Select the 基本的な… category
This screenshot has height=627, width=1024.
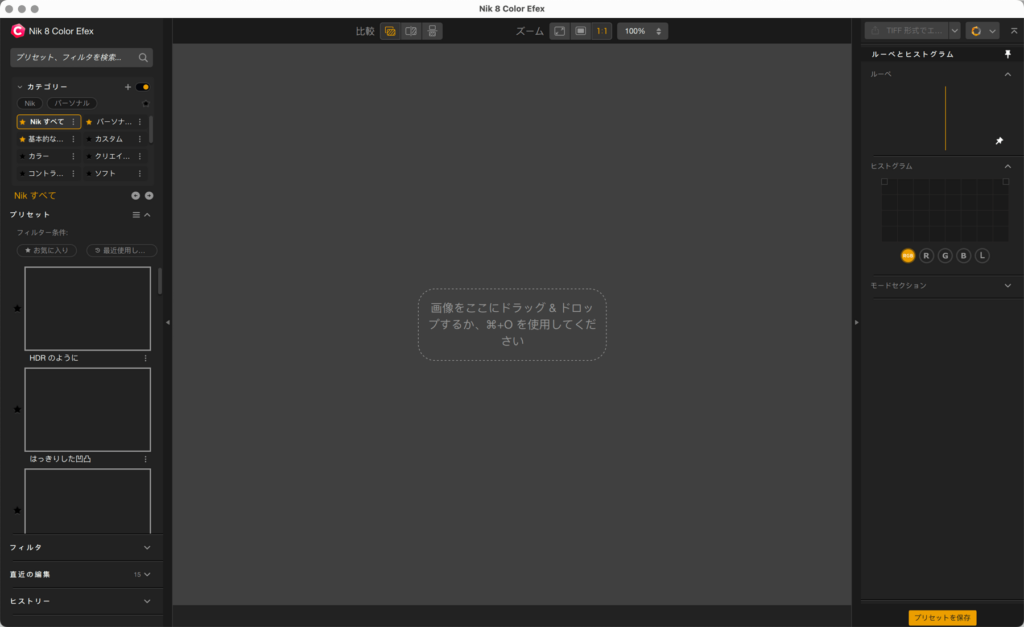46,139
